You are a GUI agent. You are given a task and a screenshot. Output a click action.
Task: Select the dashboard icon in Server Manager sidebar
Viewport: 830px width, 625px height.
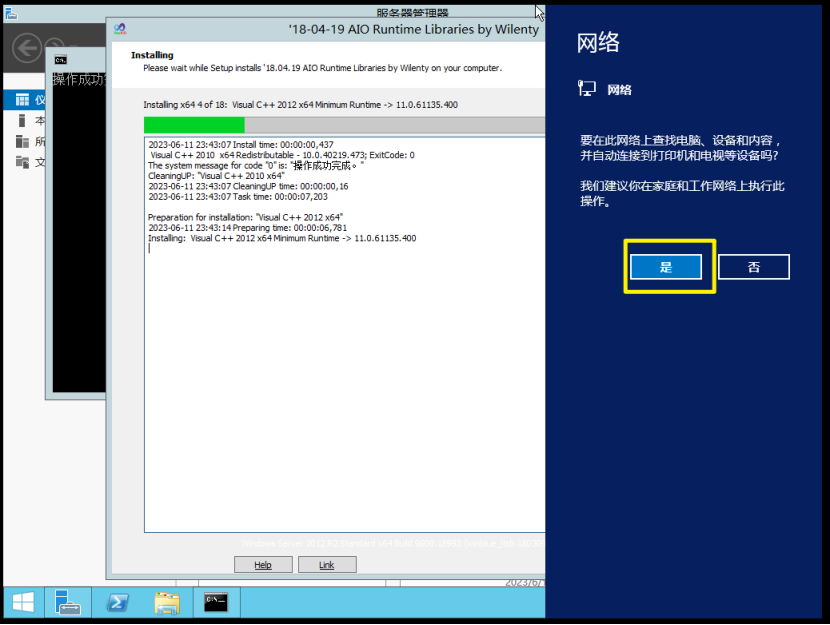point(22,99)
